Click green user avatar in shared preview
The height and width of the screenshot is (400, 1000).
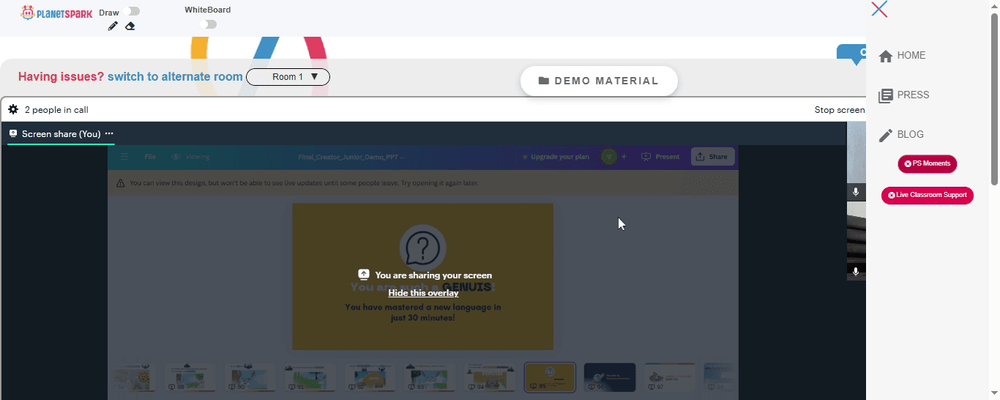(610, 156)
